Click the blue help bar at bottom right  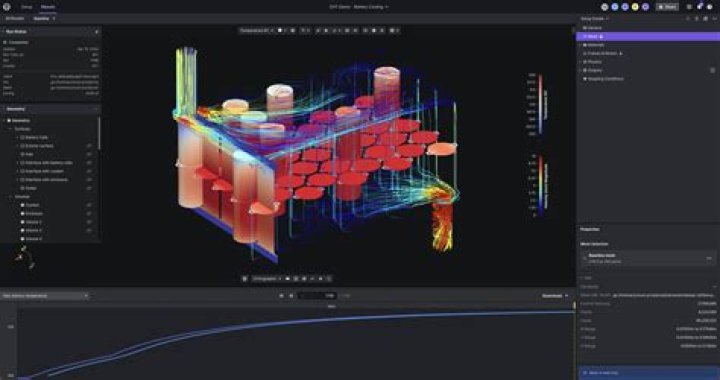click(x=648, y=373)
